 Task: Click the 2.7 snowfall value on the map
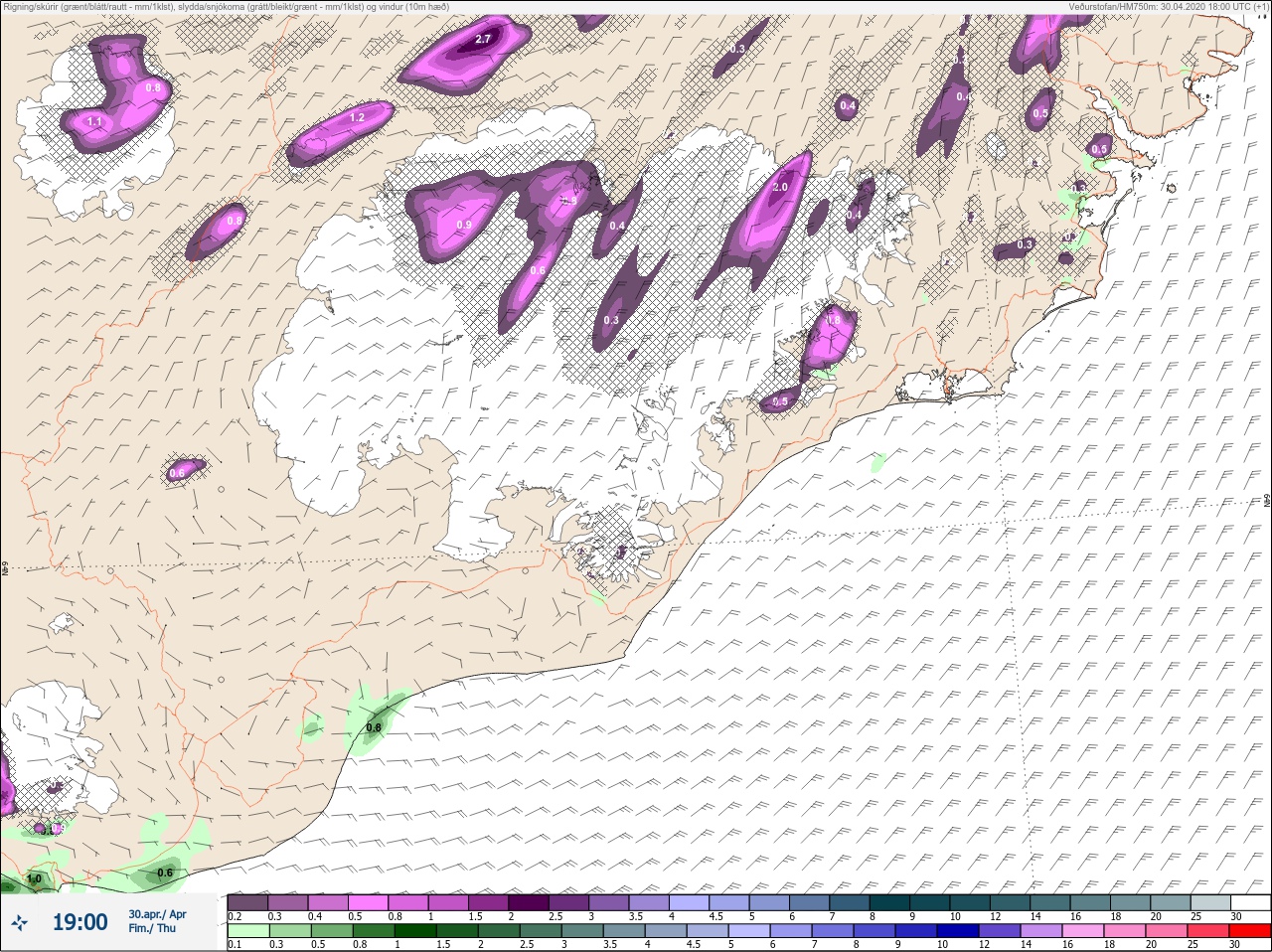483,40
